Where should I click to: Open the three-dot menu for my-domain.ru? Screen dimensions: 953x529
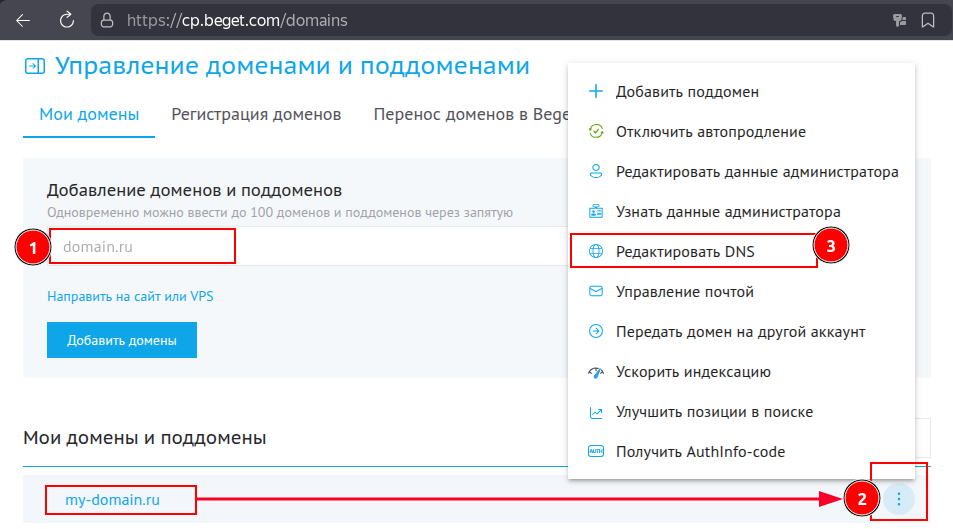point(898,499)
